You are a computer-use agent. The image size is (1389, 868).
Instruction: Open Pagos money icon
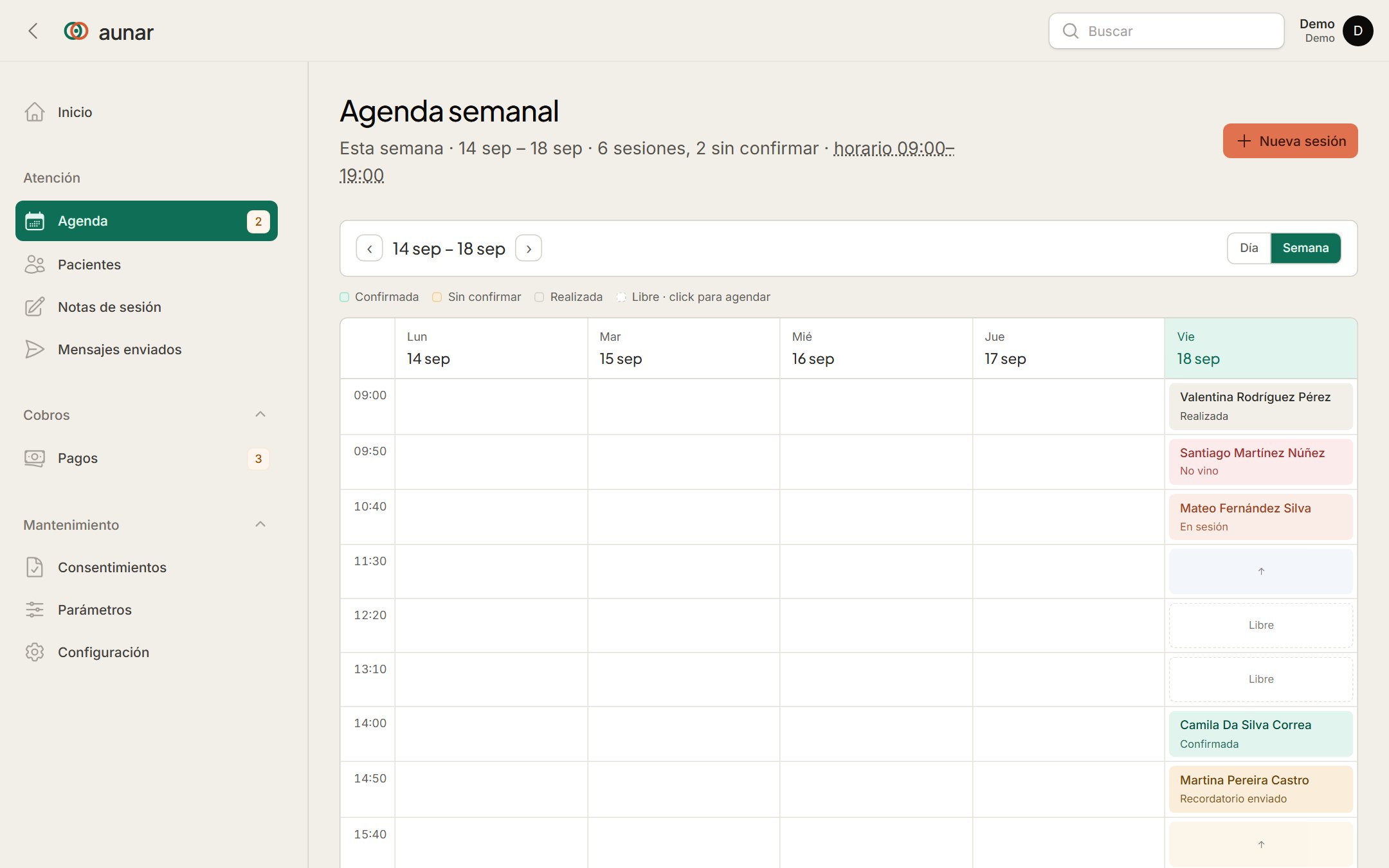tap(35, 458)
